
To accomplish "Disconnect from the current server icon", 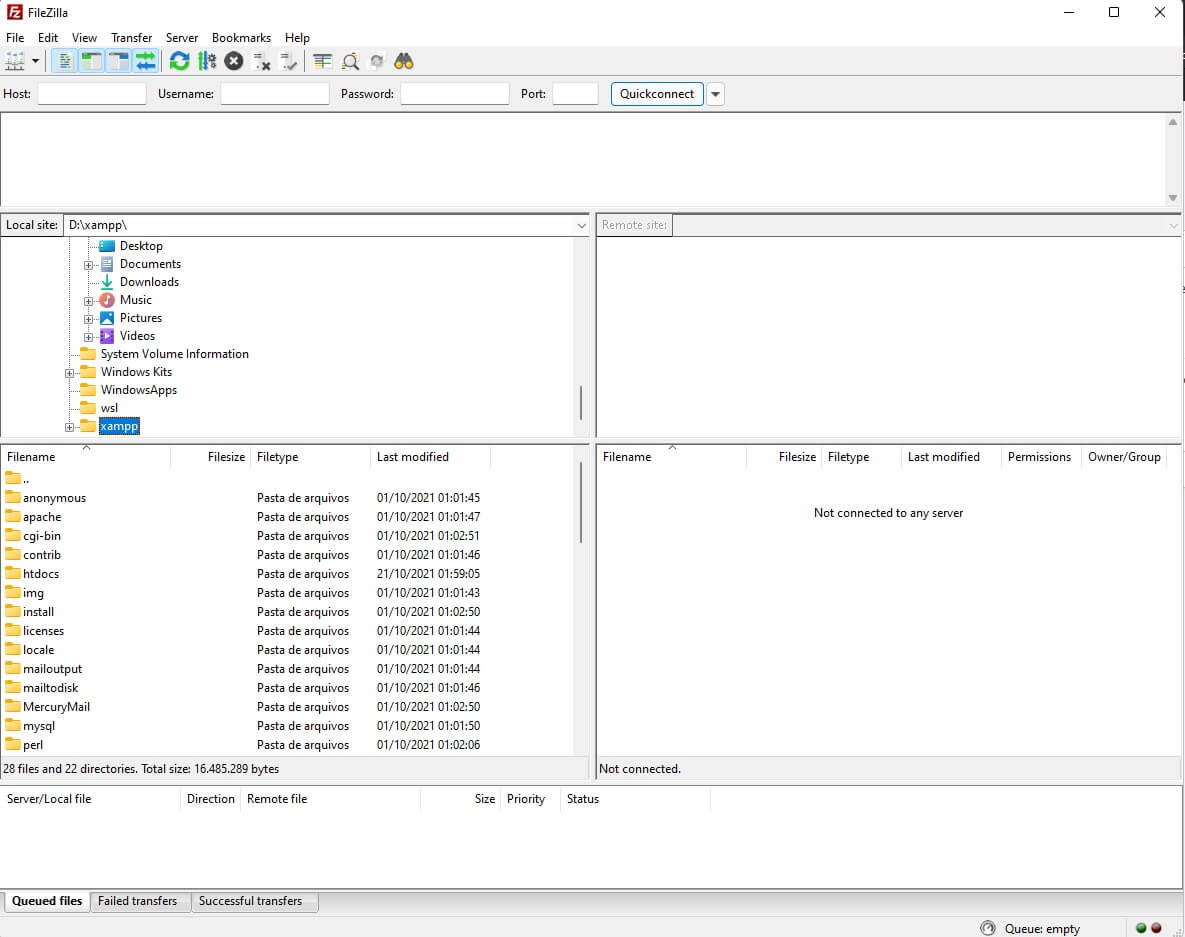I will pyautogui.click(x=261, y=61).
